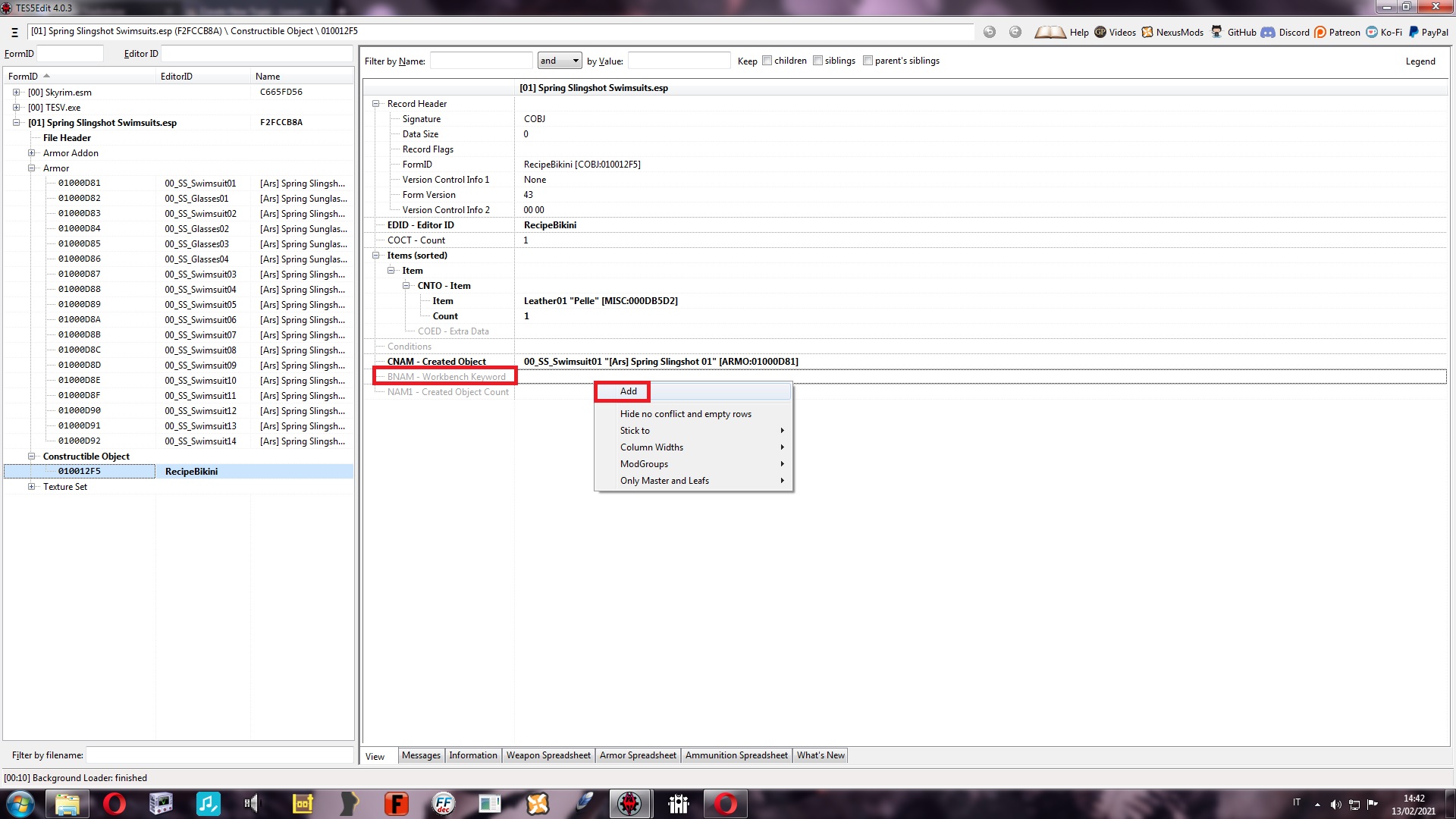The height and width of the screenshot is (819, 1456).
Task: Open Only Master and Leafs submenu
Action: coord(694,481)
